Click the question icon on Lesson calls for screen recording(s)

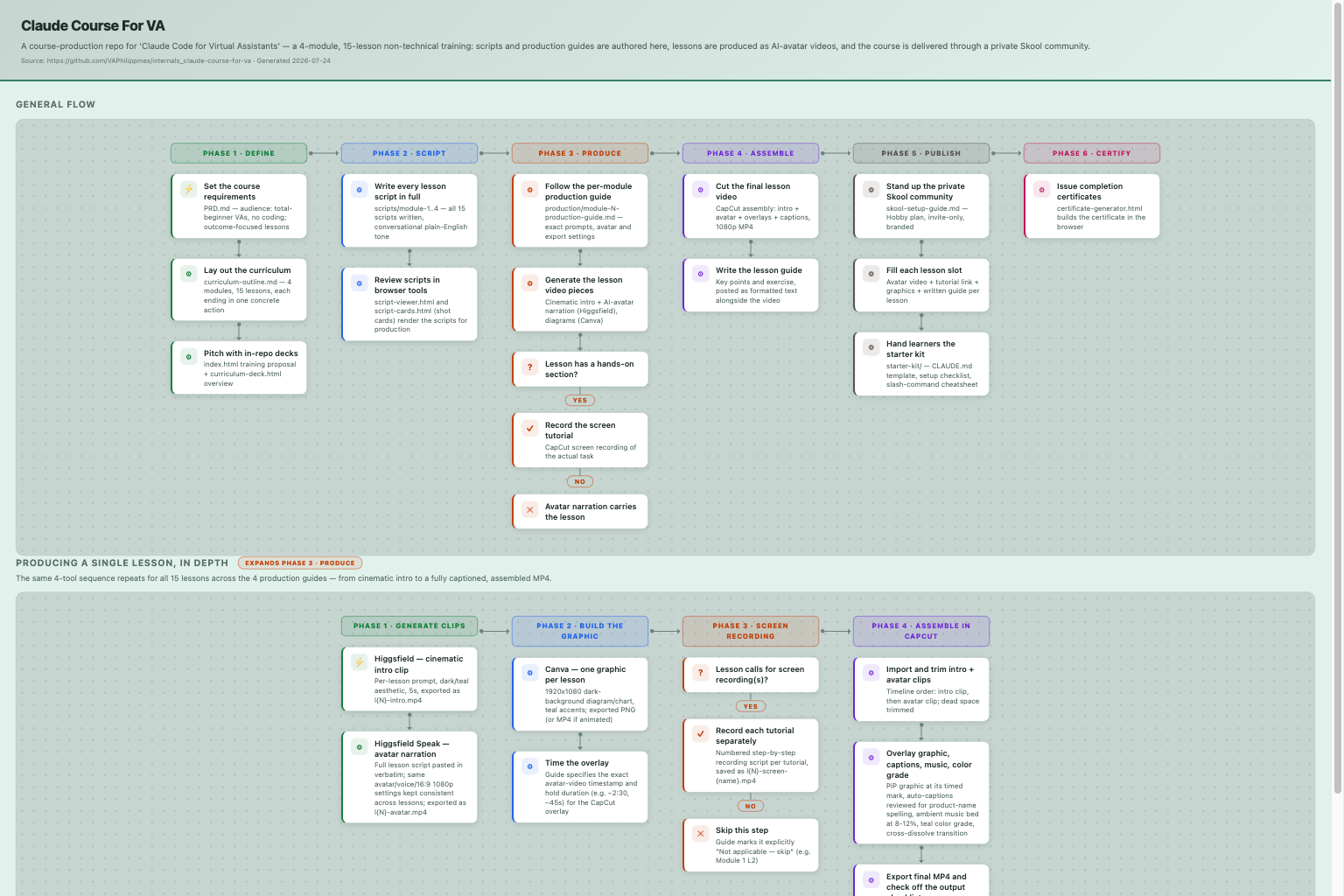point(700,672)
